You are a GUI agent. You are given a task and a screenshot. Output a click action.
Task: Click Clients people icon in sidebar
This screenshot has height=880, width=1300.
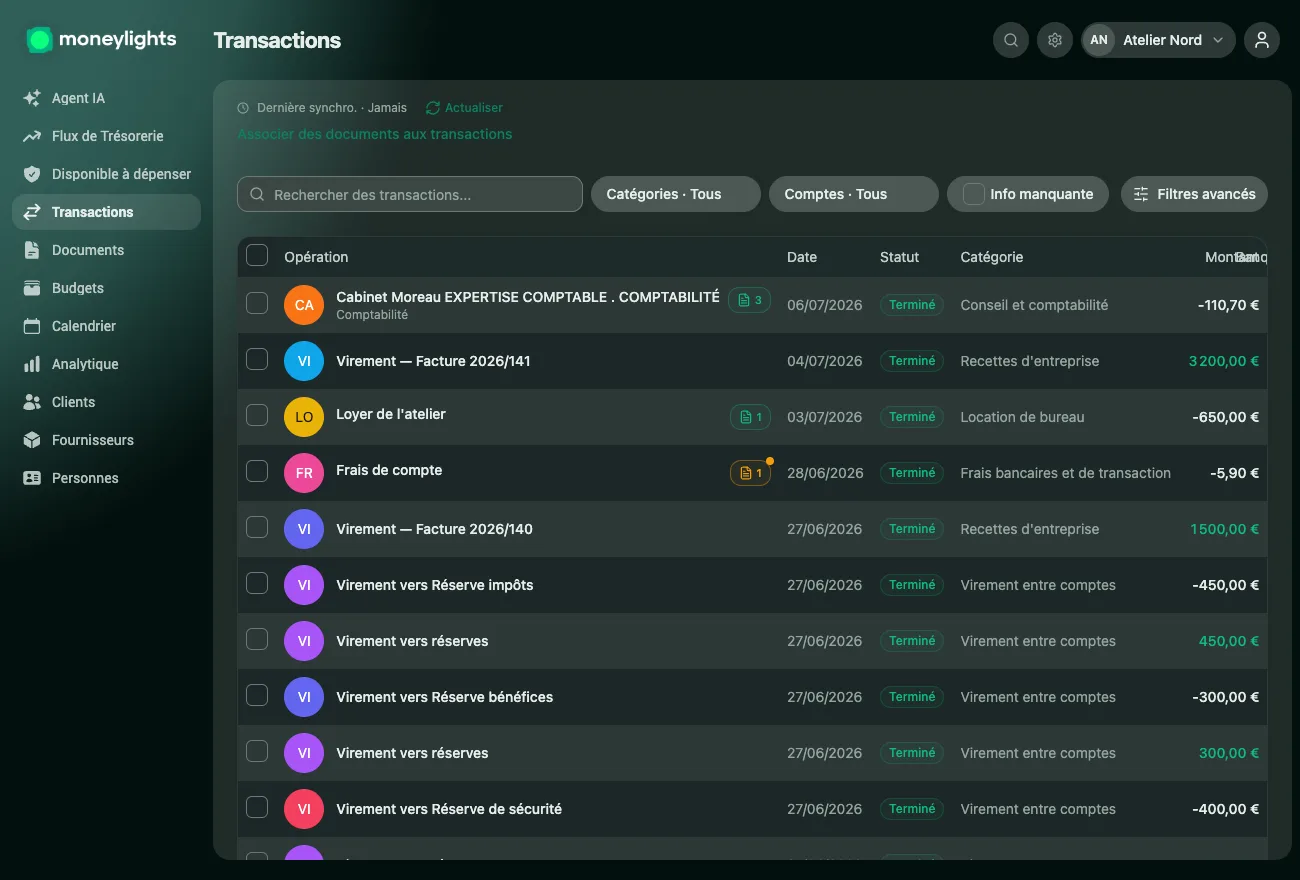click(32, 402)
